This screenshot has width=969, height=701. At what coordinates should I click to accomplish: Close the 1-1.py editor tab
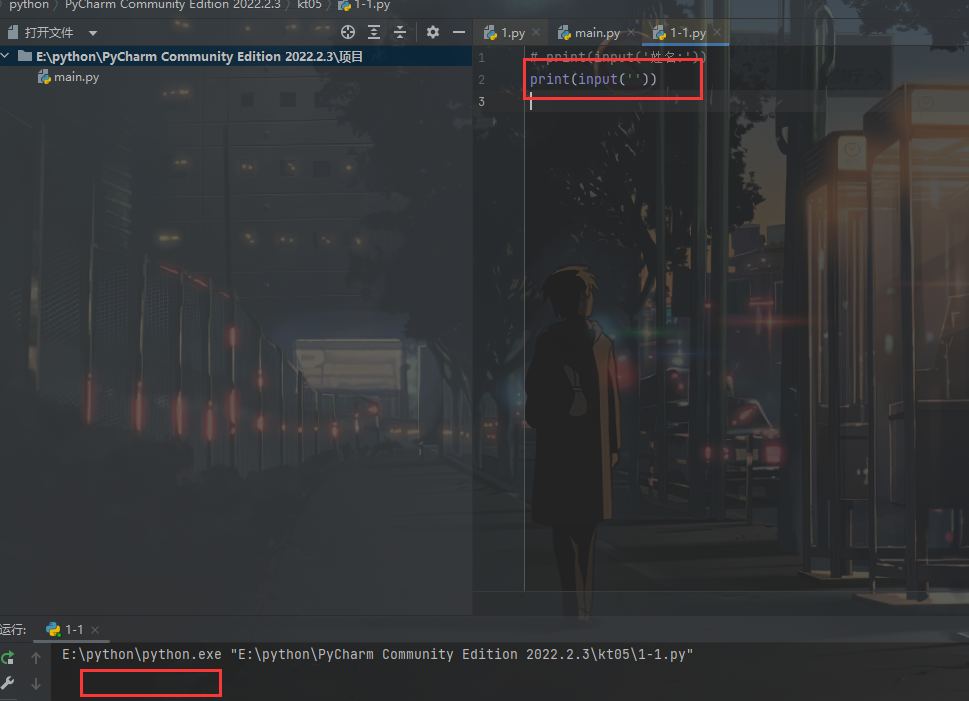click(x=717, y=32)
